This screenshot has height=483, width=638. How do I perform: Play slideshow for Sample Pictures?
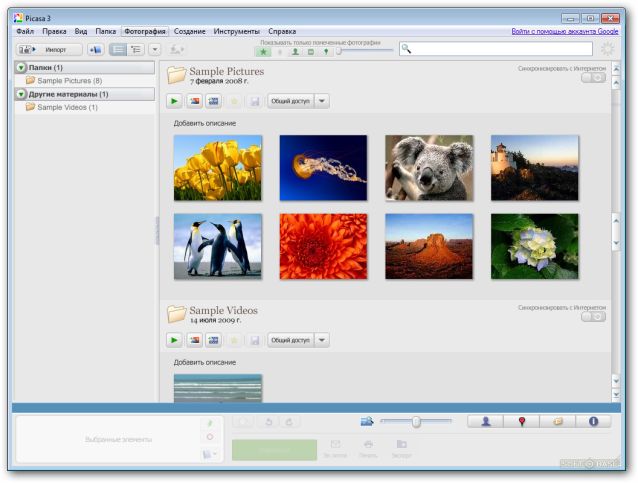(174, 101)
